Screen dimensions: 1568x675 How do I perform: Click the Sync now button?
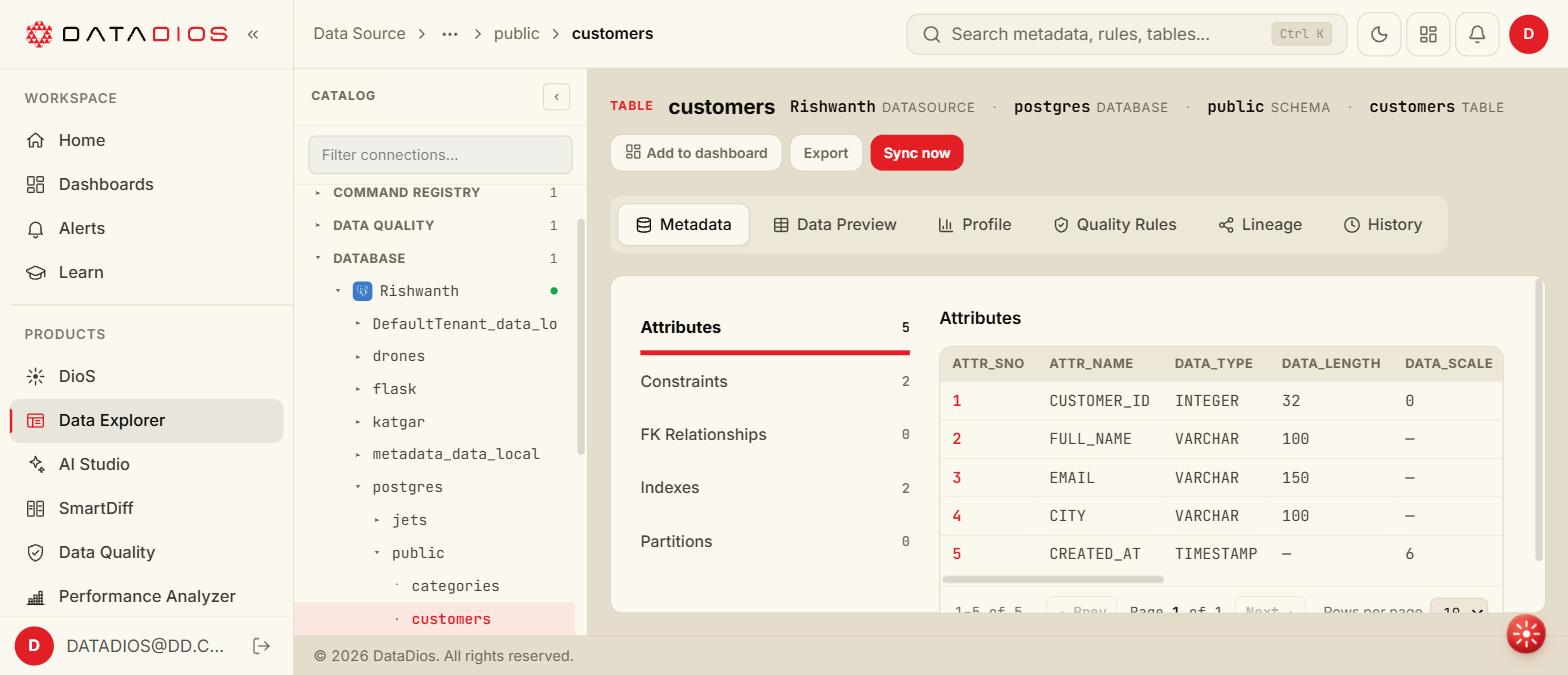click(917, 153)
